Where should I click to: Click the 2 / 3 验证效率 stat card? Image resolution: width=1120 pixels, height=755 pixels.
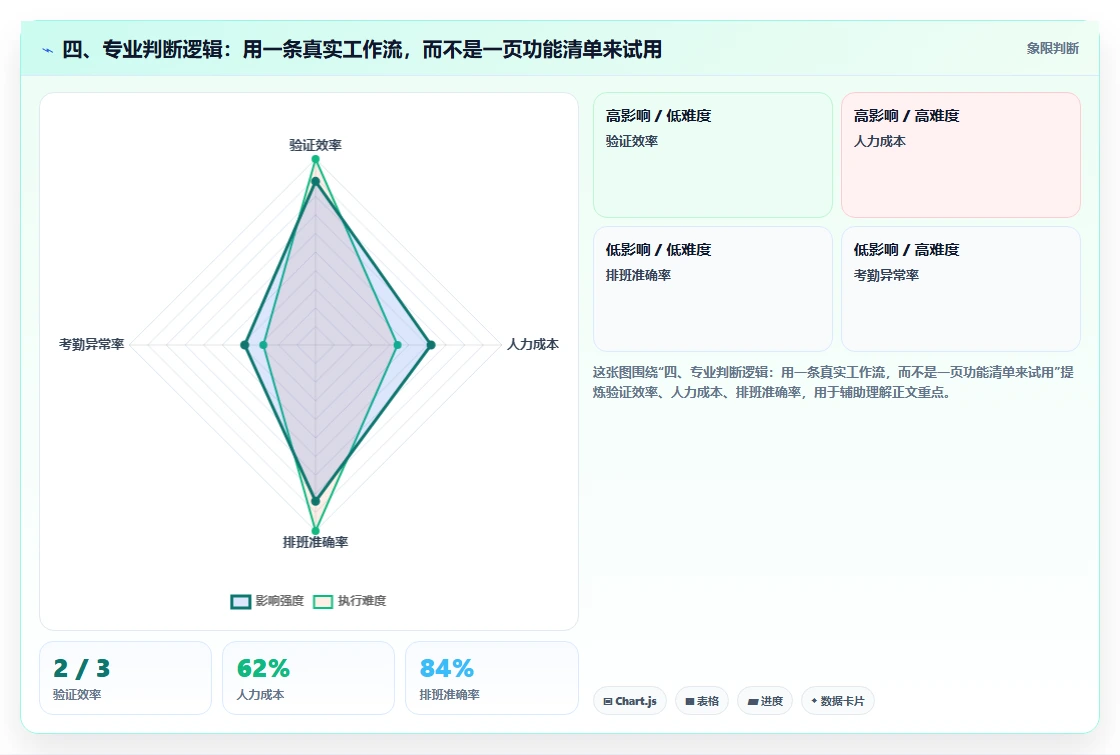coord(126,678)
